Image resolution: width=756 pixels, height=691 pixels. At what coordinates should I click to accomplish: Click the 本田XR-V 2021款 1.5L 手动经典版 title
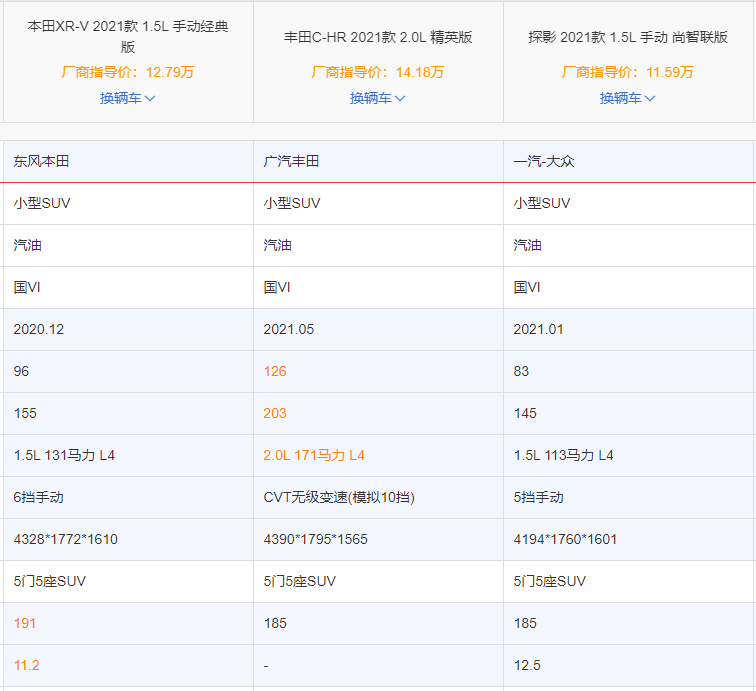coord(128,37)
